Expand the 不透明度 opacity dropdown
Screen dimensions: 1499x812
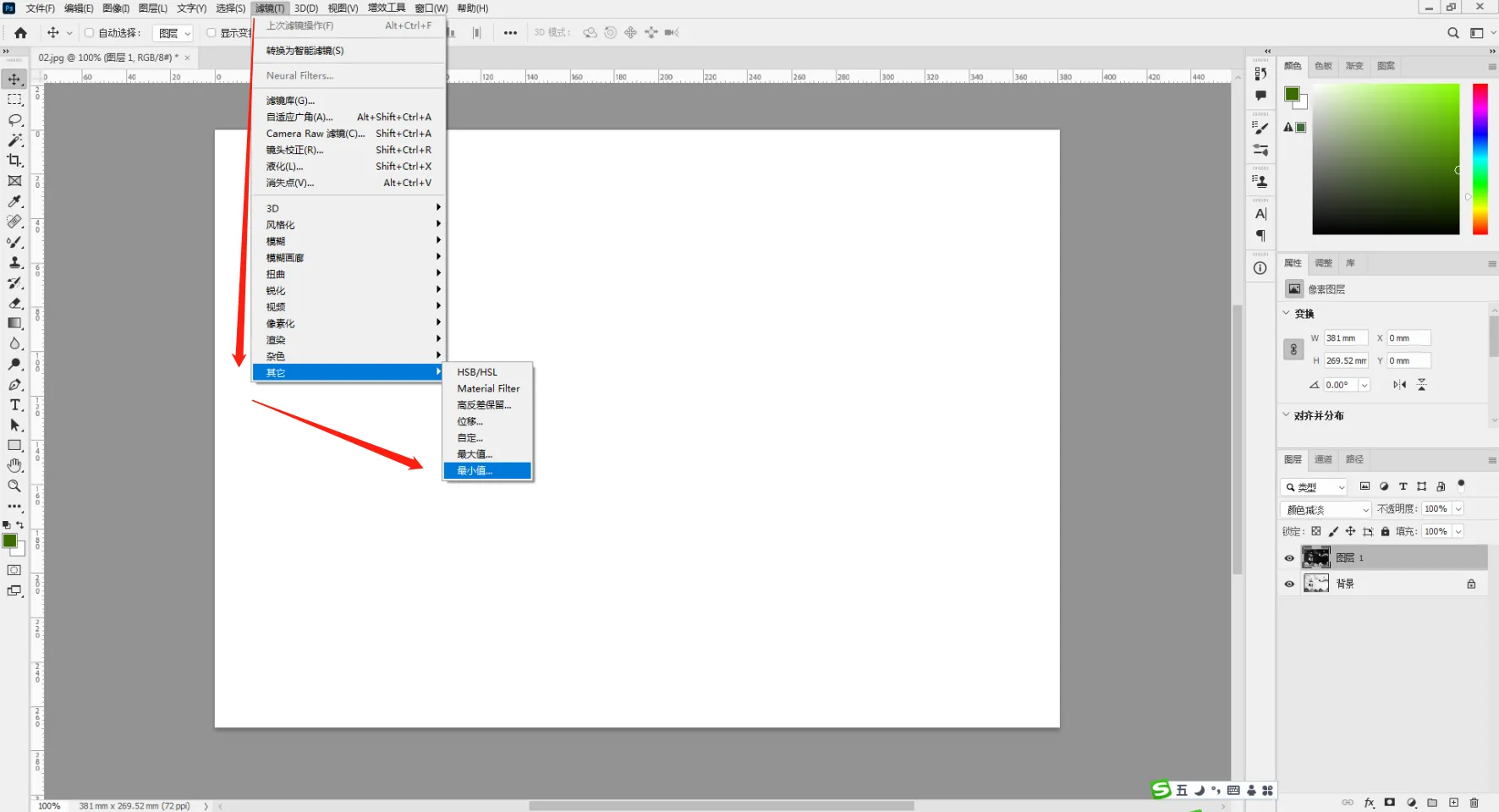coord(1458,509)
